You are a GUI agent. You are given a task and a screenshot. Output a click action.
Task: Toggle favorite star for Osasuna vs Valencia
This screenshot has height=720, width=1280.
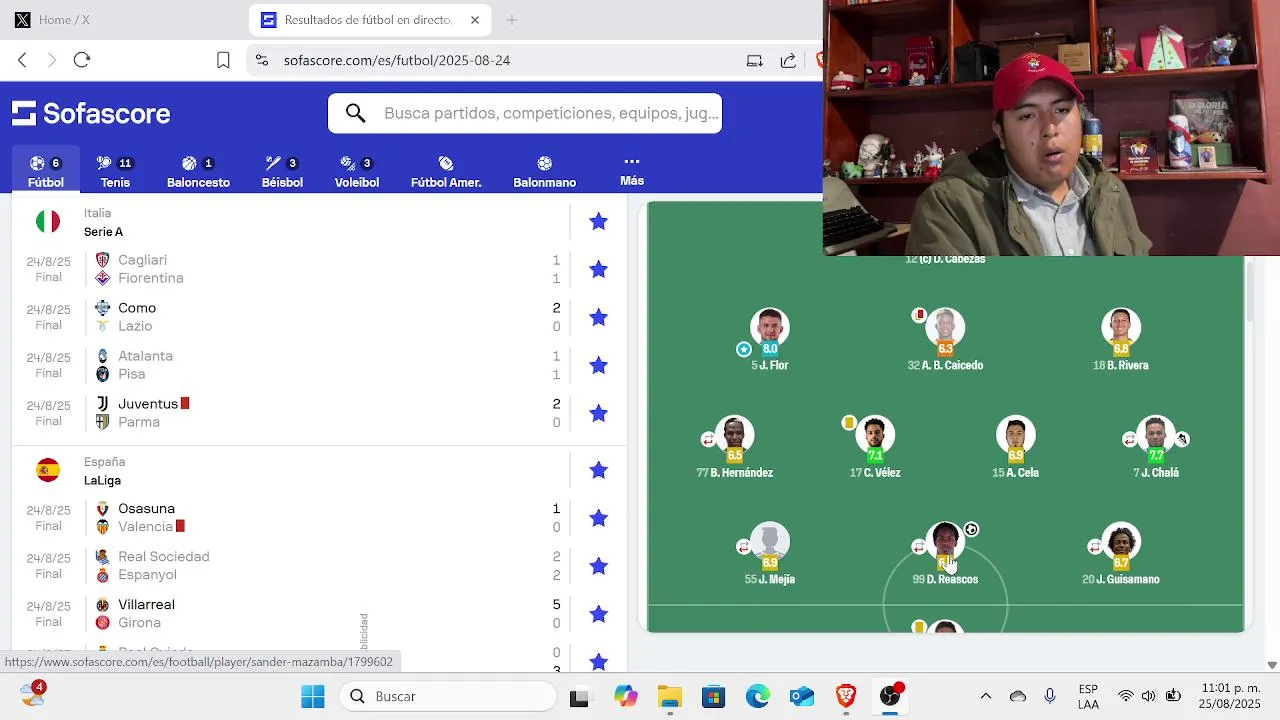pos(598,518)
